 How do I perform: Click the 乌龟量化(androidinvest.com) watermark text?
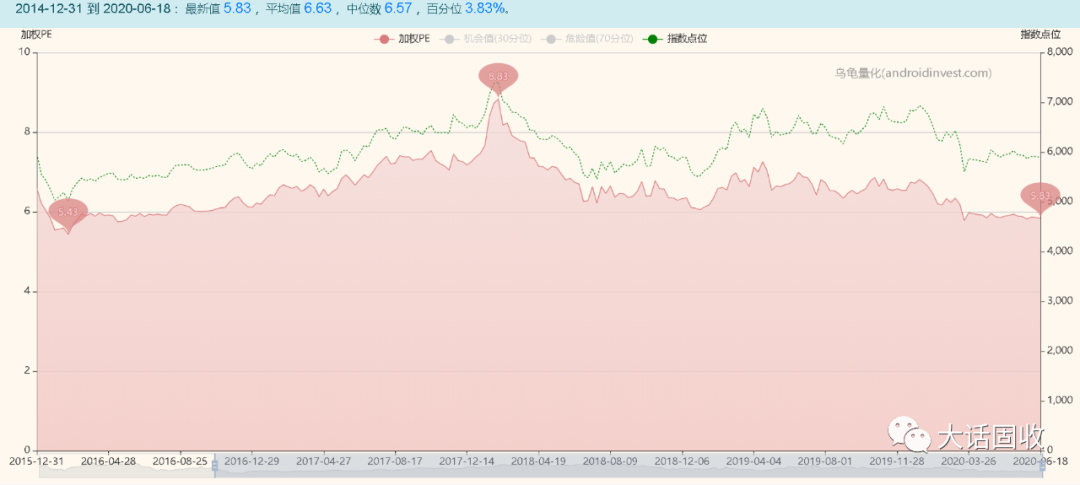pos(913,72)
